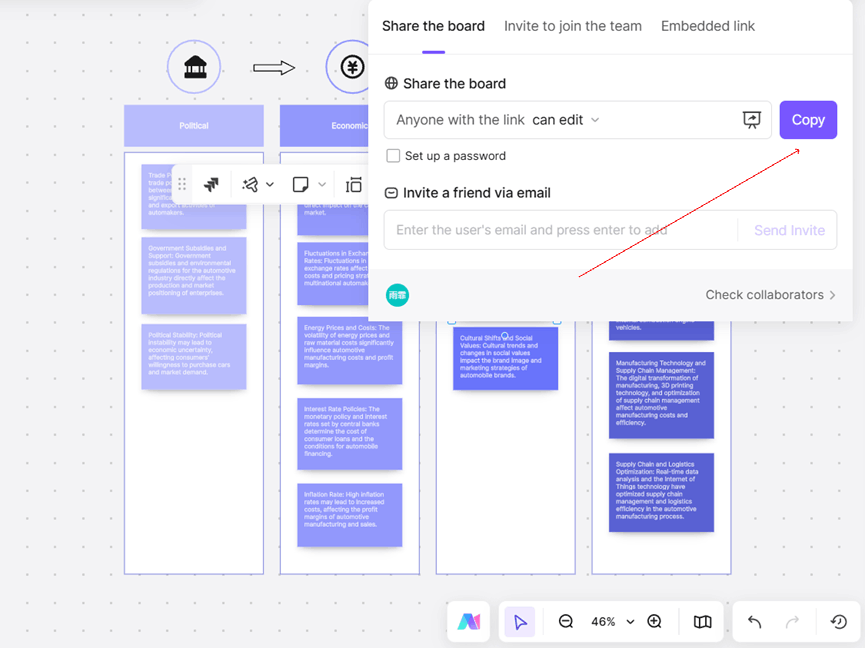The width and height of the screenshot is (865, 648).
Task: Click the zoom out magnifier icon
Action: [565, 621]
